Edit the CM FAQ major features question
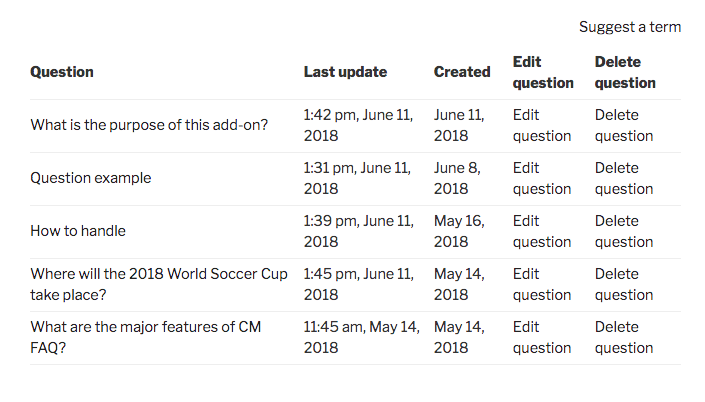 tap(541, 337)
